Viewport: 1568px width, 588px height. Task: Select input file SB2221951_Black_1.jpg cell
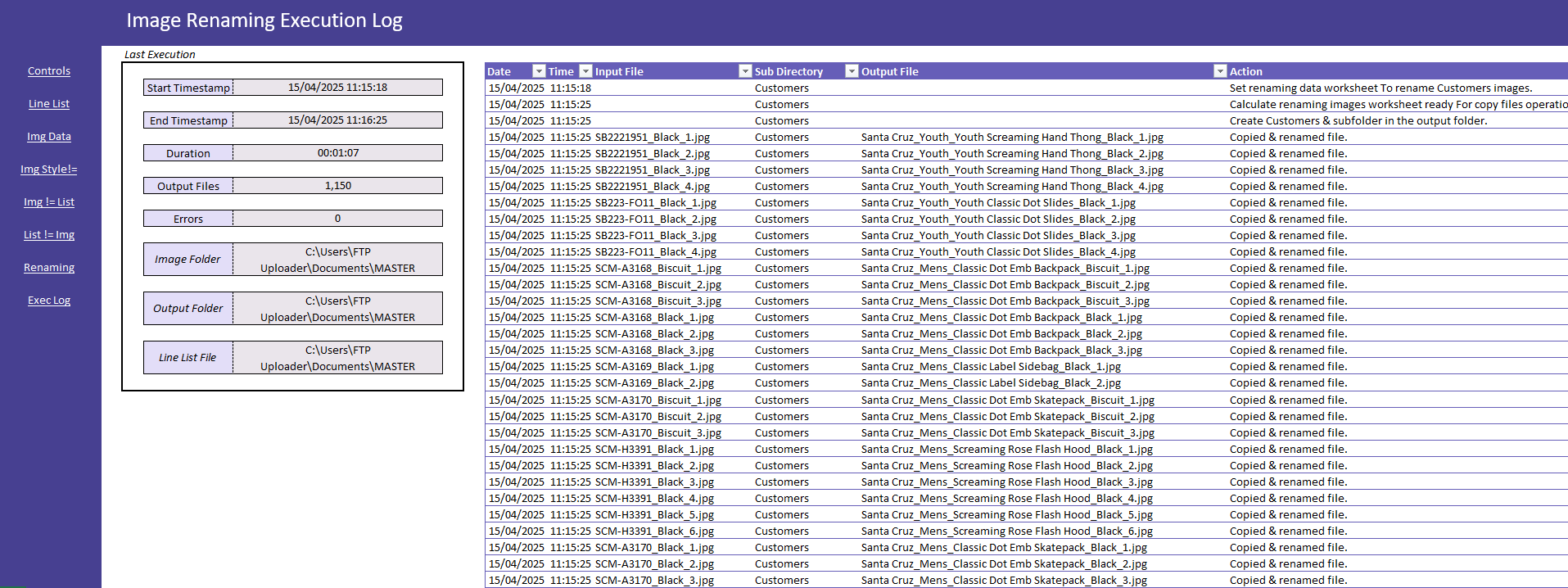[x=653, y=138]
